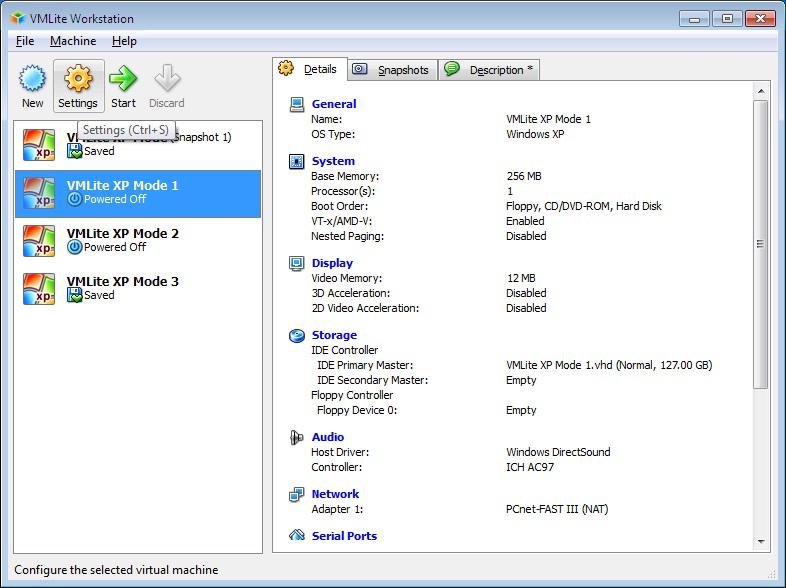Click Powered Off icon of VMLite XP Mode 1
The image size is (786, 588).
click(x=75, y=199)
